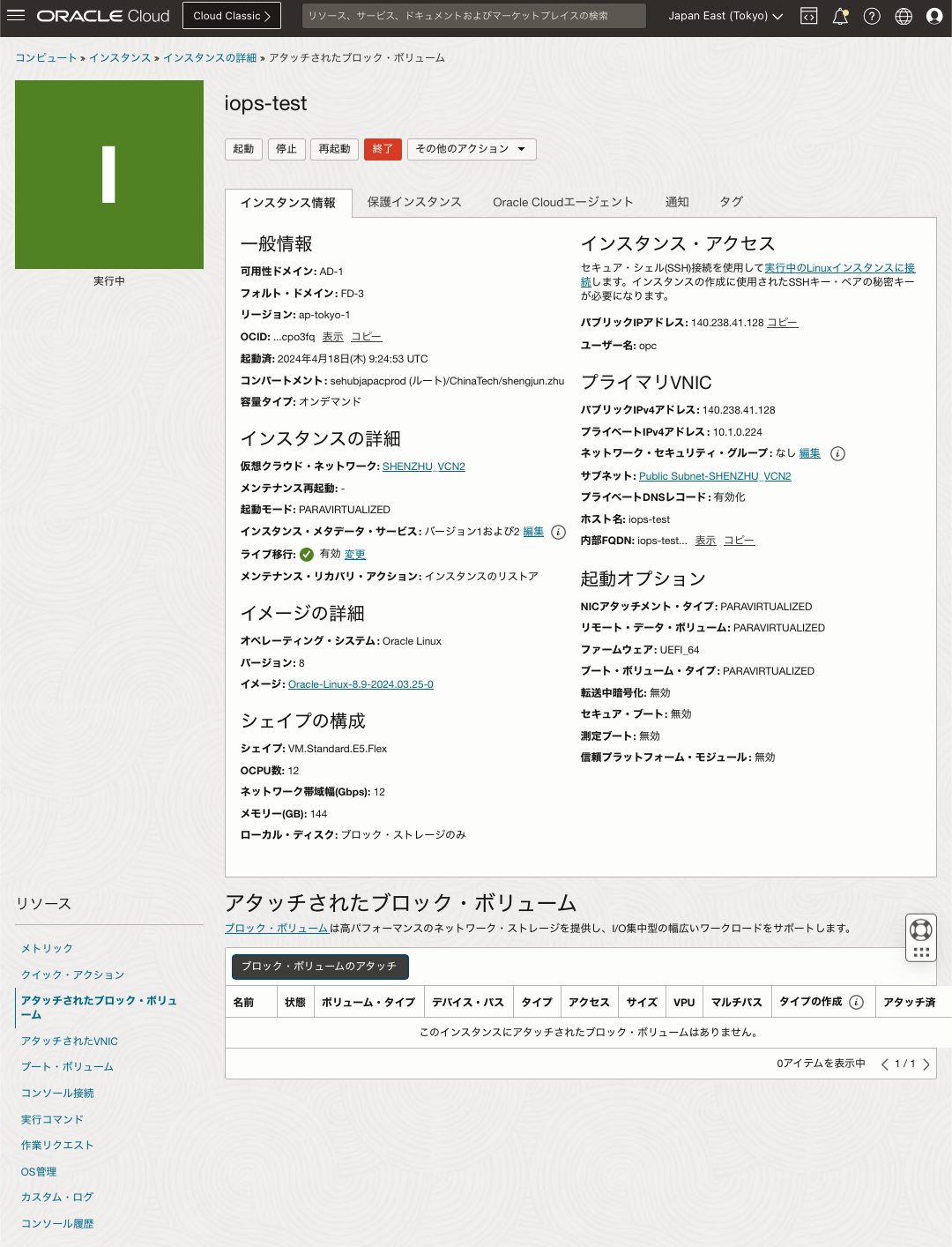The height and width of the screenshot is (1247, 952).
Task: Expand the Japan East (Tokyo) region selector
Action: pyautogui.click(x=725, y=15)
